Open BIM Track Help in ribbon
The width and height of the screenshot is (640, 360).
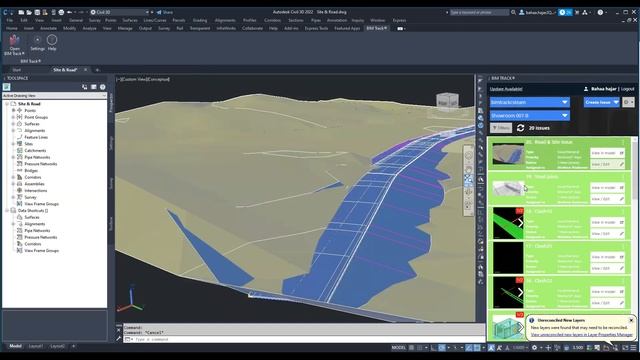[52, 43]
